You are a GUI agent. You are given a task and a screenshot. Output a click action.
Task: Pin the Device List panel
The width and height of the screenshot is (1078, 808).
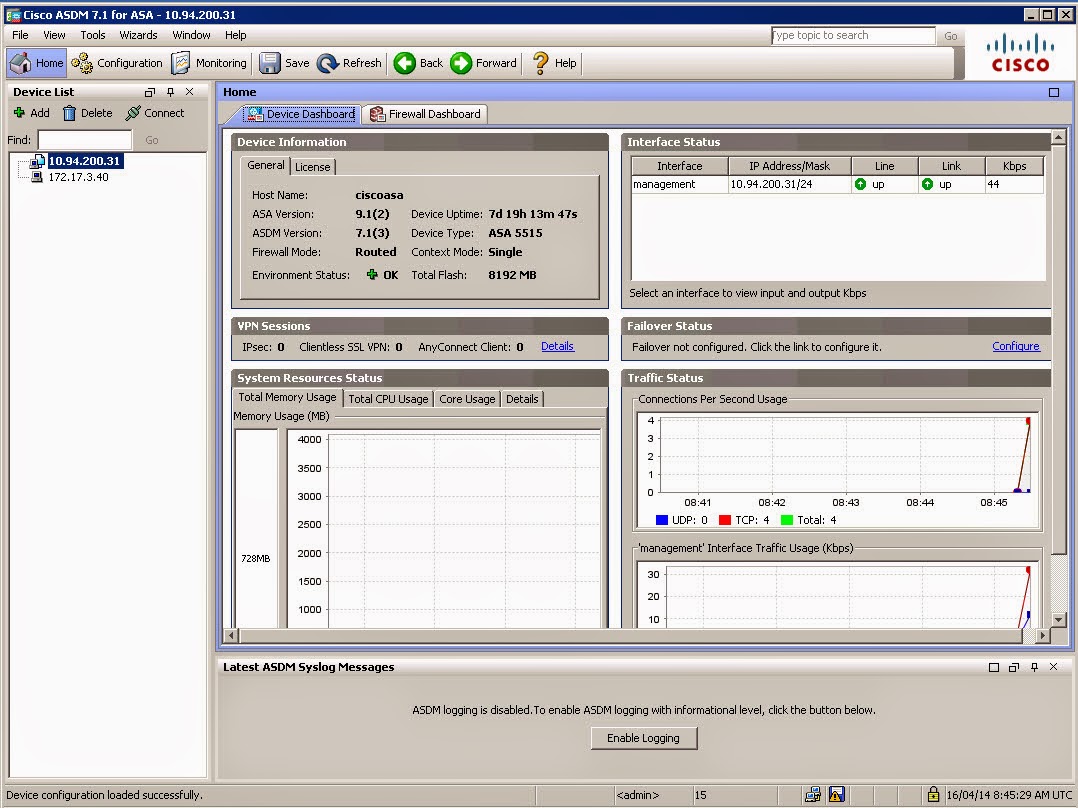coord(168,92)
